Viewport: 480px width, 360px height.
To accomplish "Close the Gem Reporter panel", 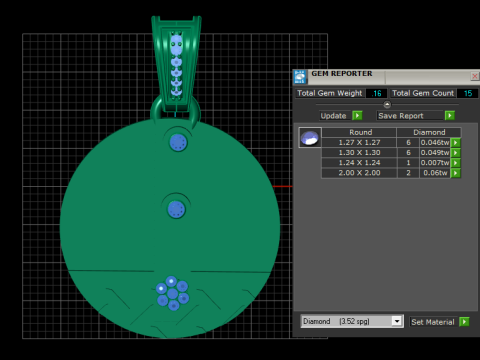I will [x=475, y=76].
